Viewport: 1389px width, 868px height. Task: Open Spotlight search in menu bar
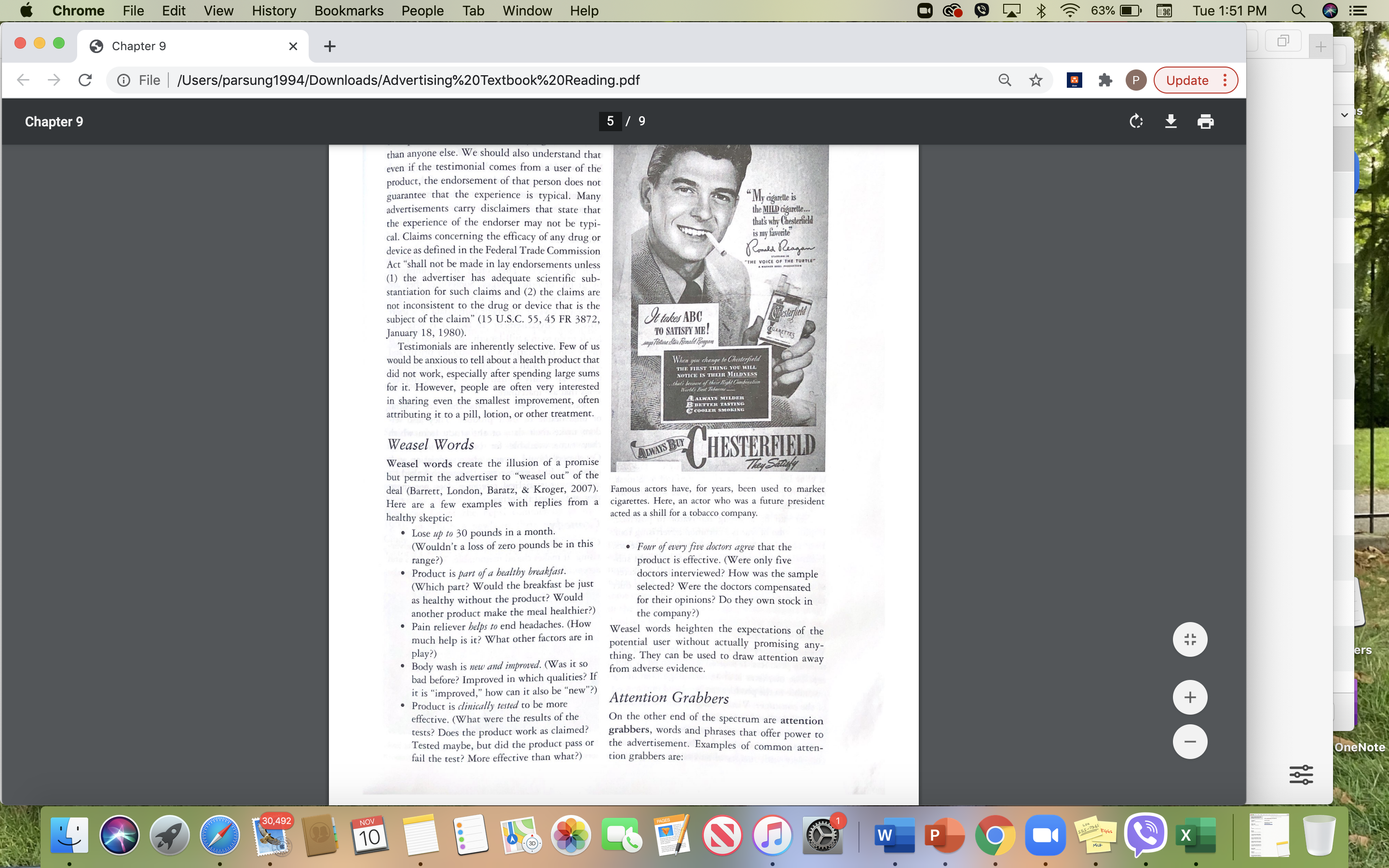click(1298, 10)
